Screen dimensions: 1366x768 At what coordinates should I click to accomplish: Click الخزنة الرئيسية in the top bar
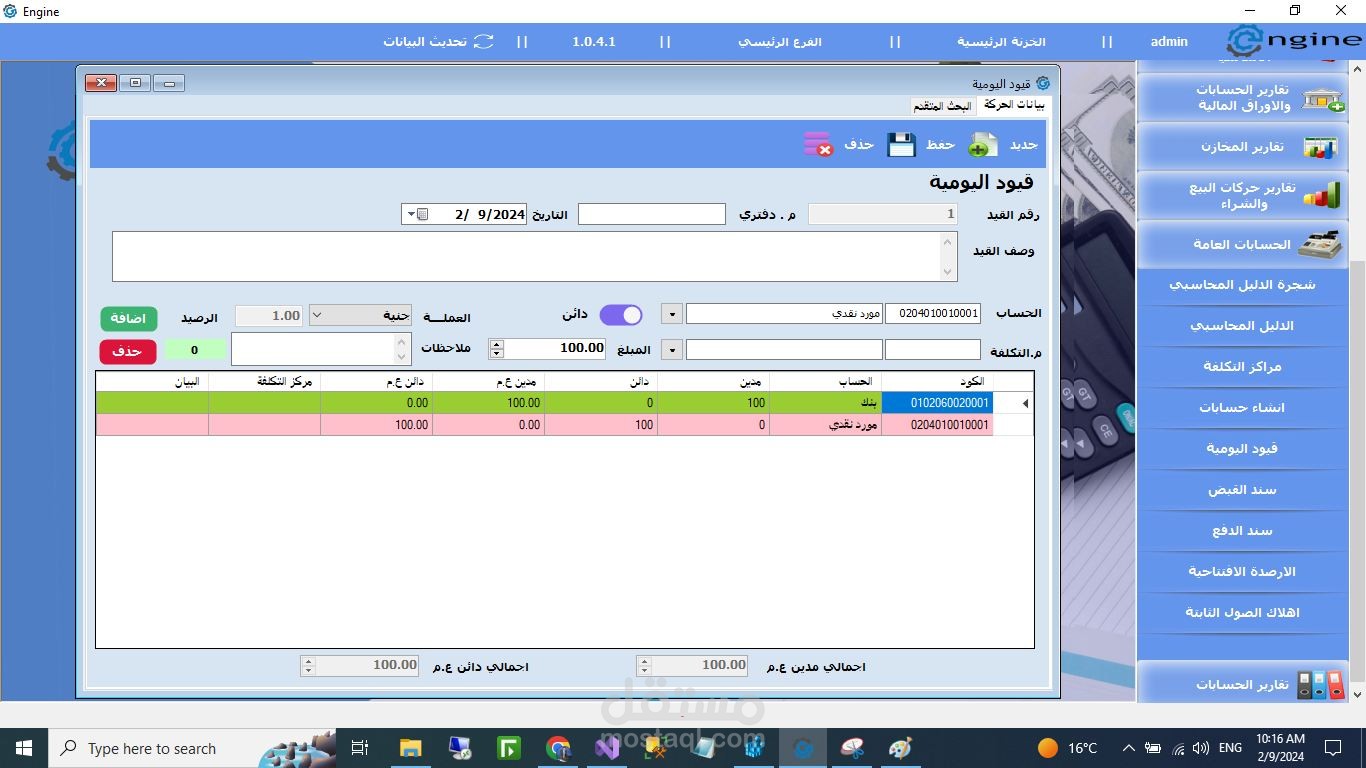(1001, 42)
